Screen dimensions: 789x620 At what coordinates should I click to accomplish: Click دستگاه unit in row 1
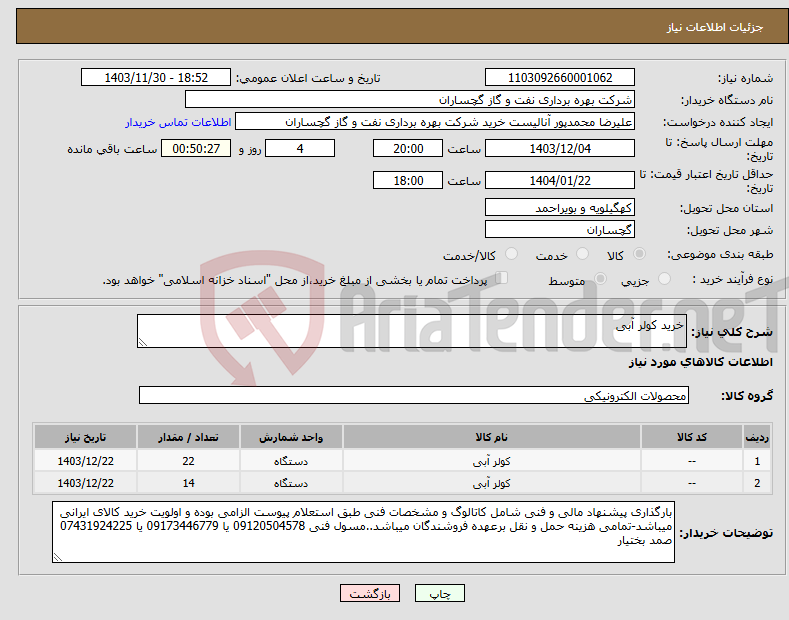(x=291, y=461)
